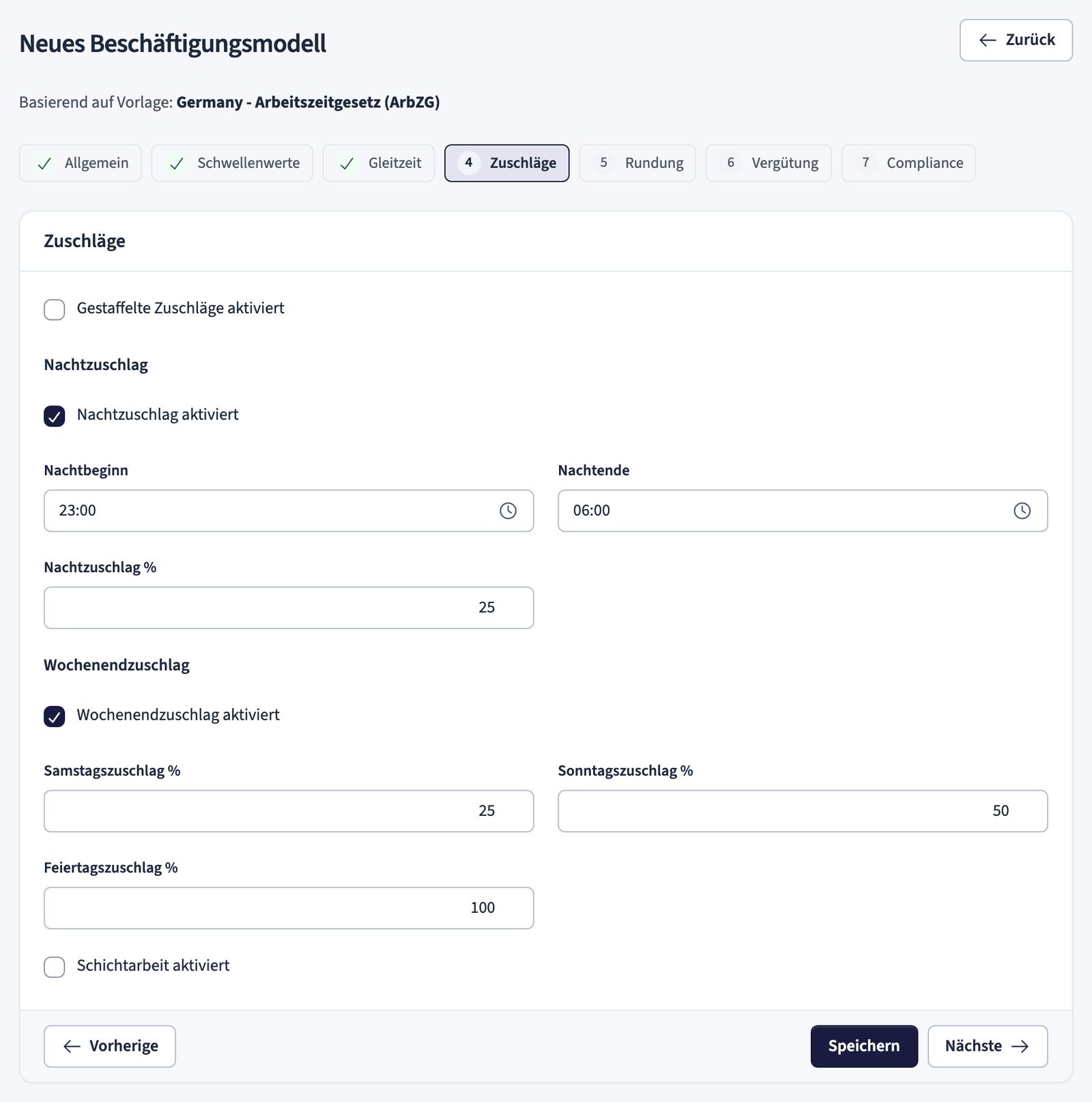Image resolution: width=1092 pixels, height=1102 pixels.
Task: Uncheck Nachtzuschlag aktiviert
Action: [x=55, y=416]
